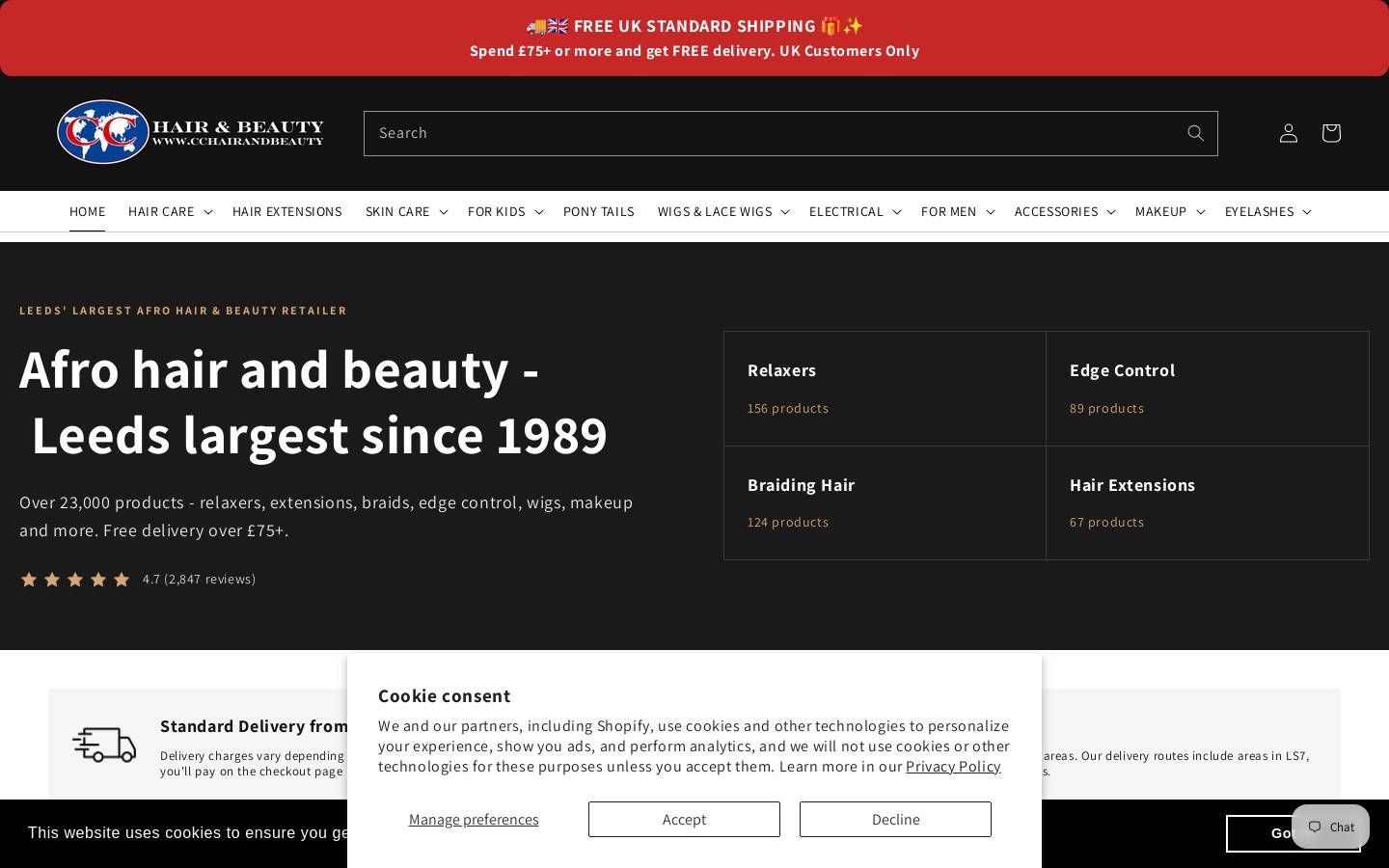Screen dimensions: 1389x868
Task: Click the search magnifier icon
Action: click(x=1195, y=133)
